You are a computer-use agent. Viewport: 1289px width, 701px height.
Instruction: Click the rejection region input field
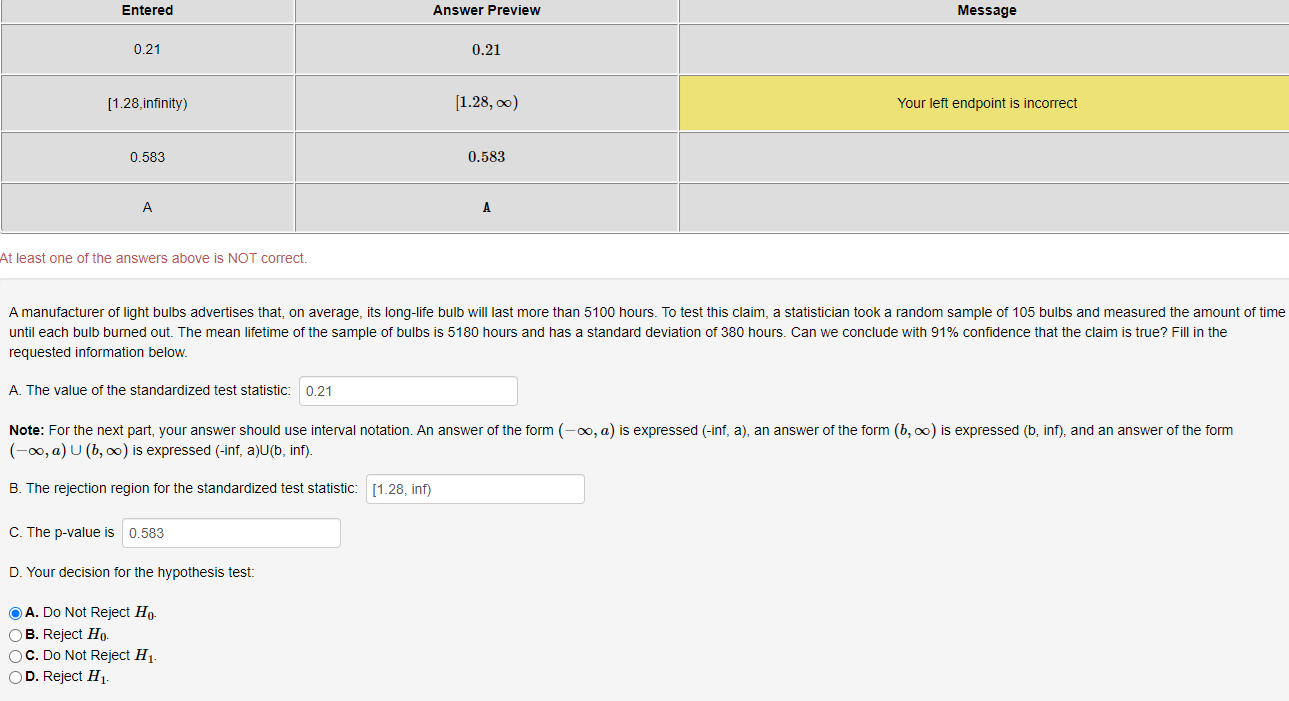click(x=475, y=489)
